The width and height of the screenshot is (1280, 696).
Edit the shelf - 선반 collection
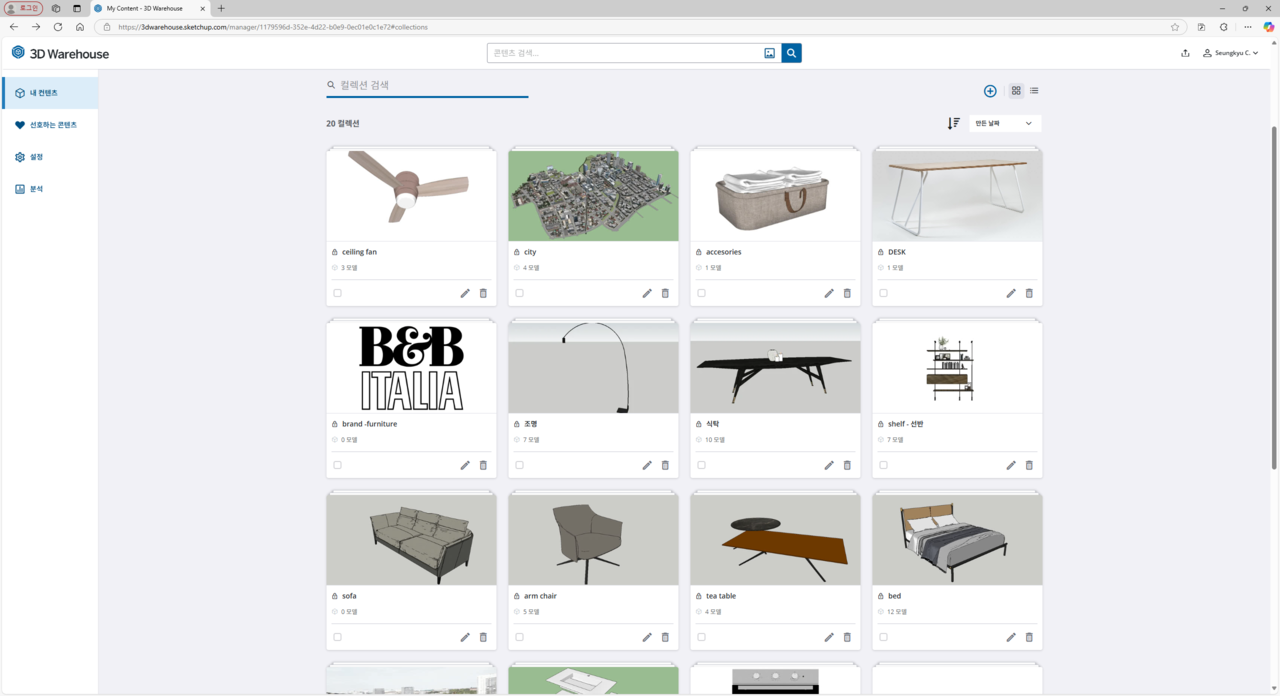[x=1011, y=465]
